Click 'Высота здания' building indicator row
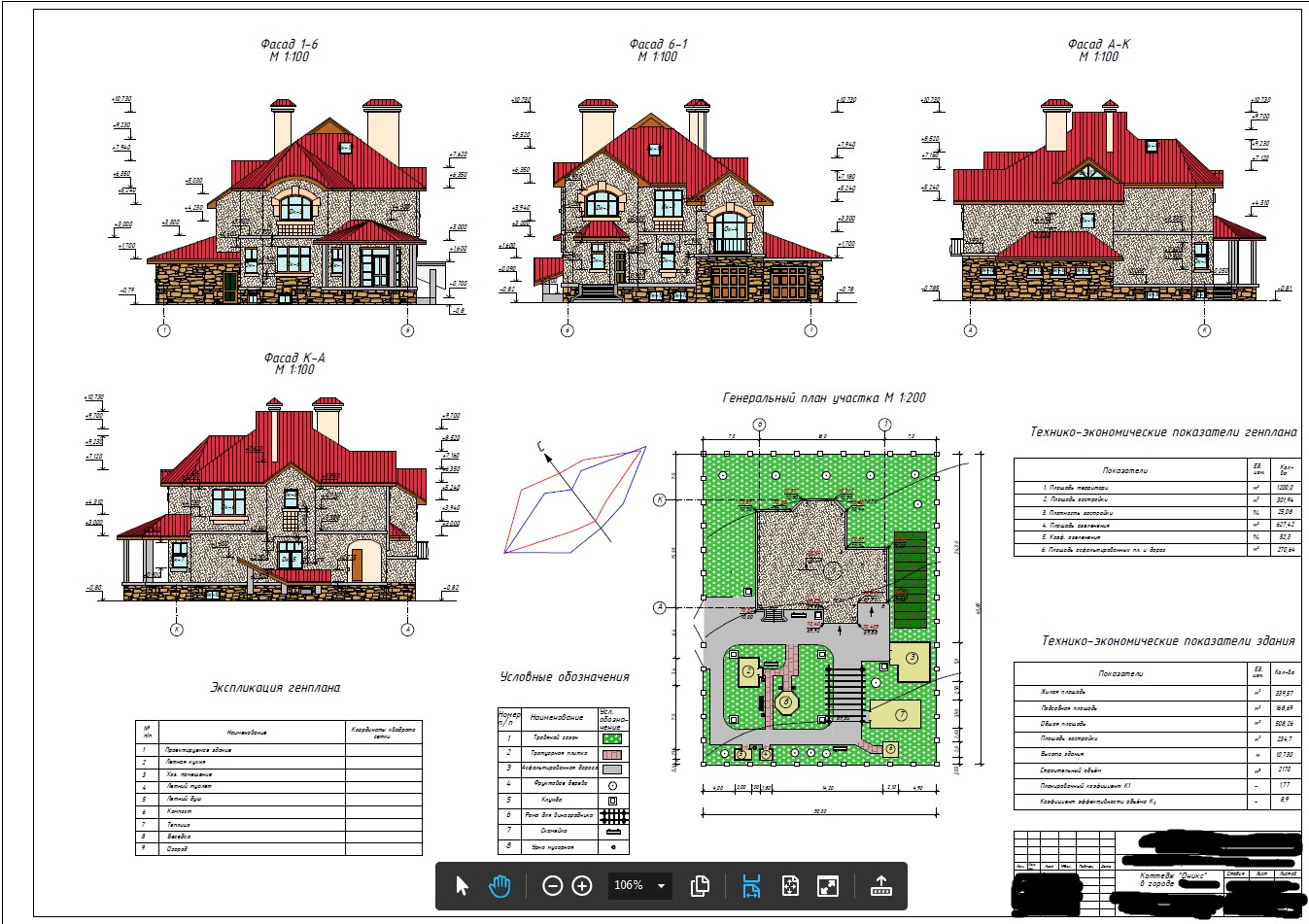 coord(1156,754)
